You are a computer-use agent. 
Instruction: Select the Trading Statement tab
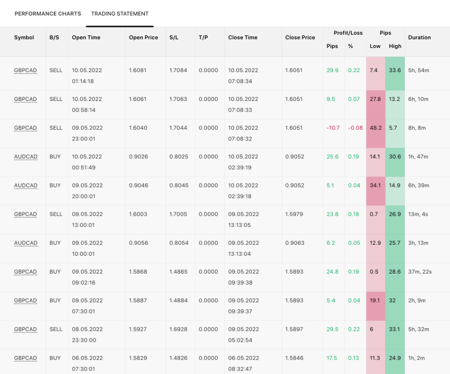[x=120, y=14]
